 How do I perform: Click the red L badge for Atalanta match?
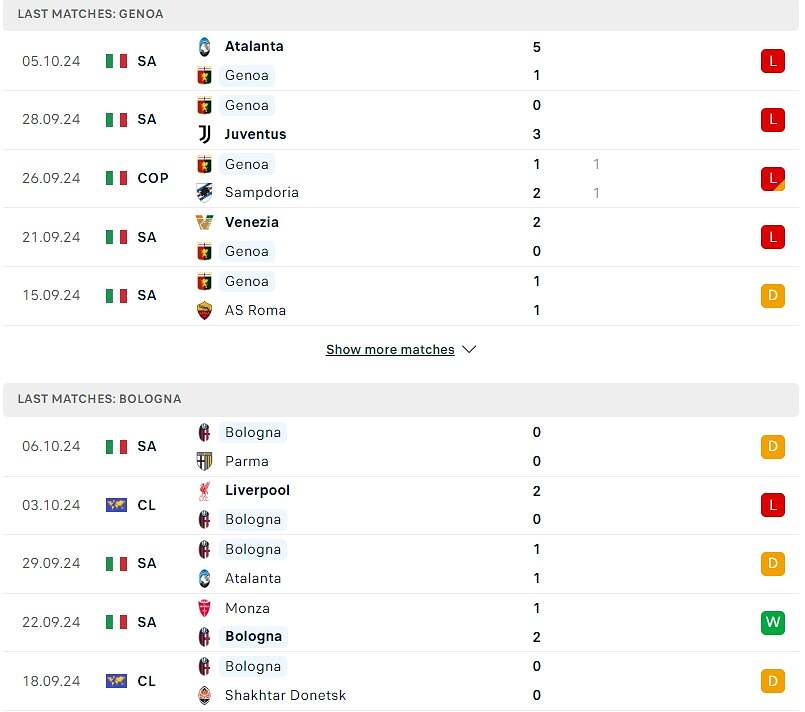[772, 61]
